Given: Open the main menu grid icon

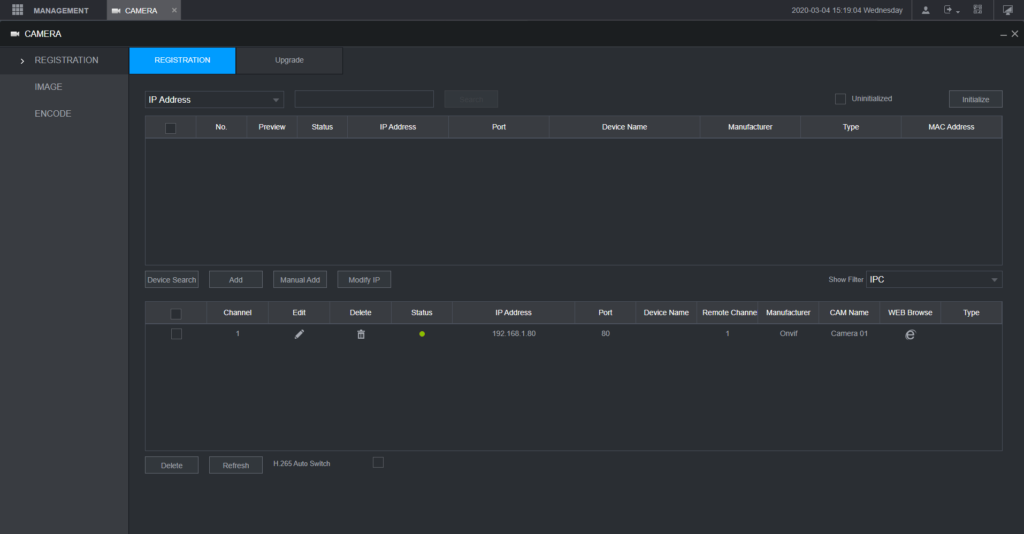Looking at the screenshot, I should click(17, 10).
